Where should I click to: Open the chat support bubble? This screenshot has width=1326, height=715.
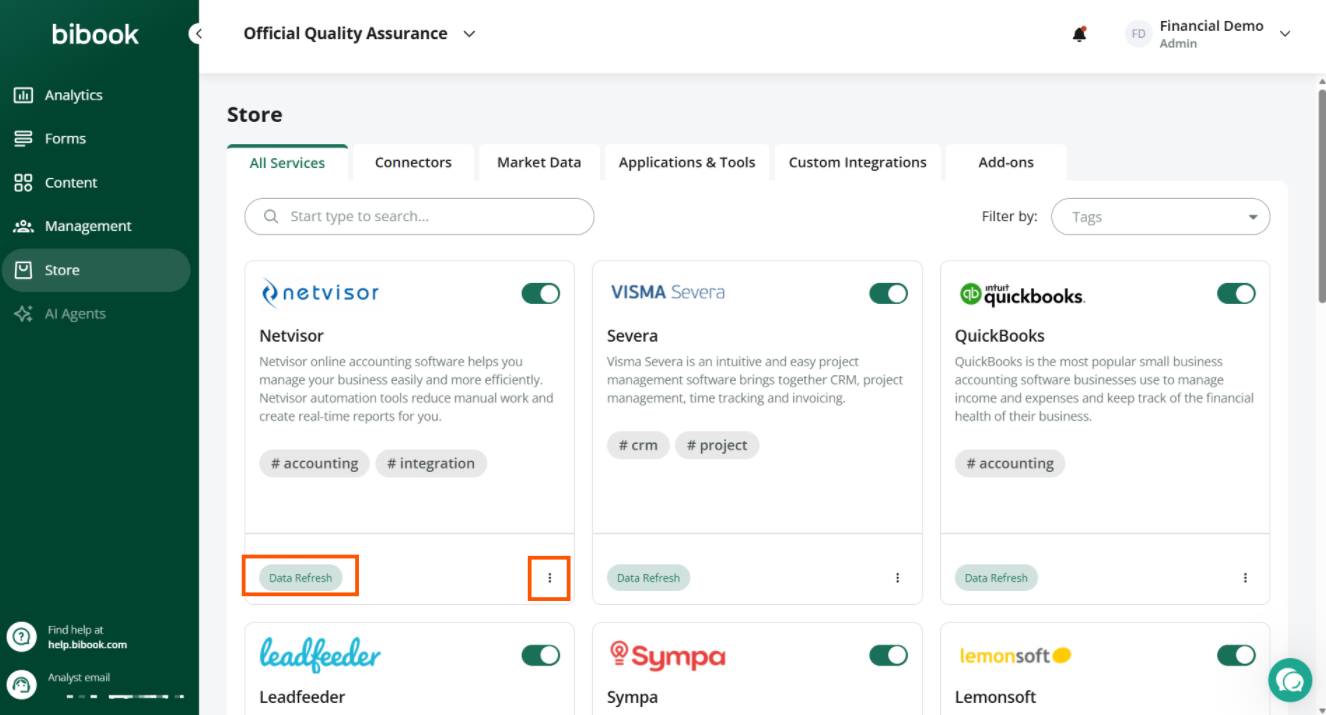tap(1290, 680)
